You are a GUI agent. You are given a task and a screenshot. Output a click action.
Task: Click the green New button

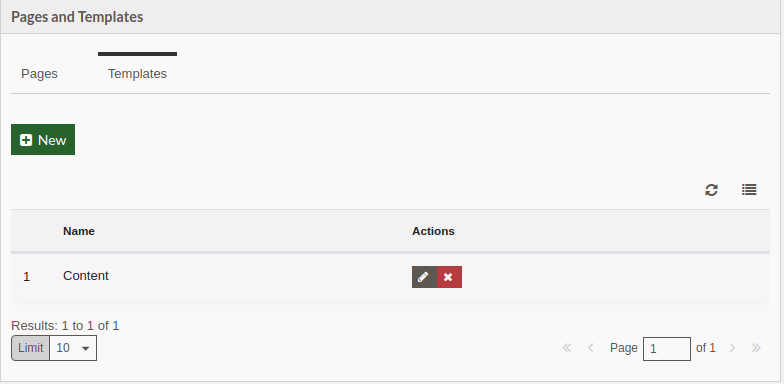43,140
